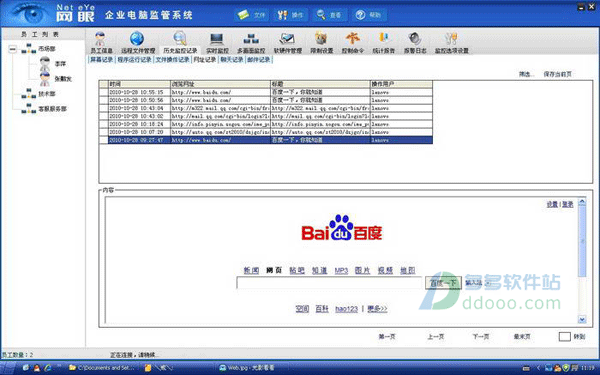Click the 下一页 next page link
Screen dimensions: 600x375
point(481,337)
